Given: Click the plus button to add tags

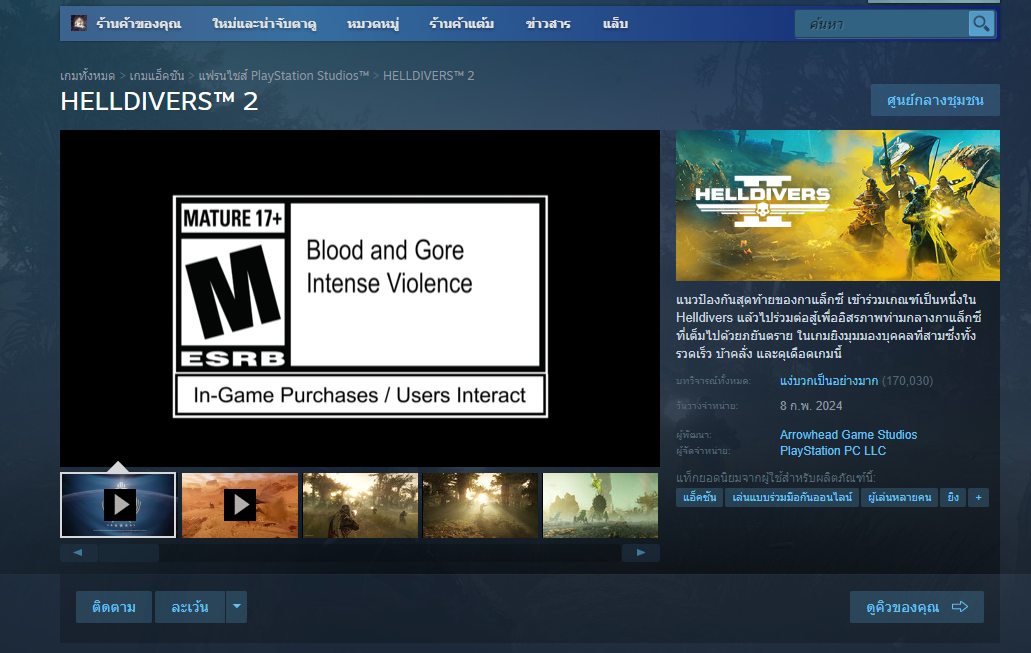Looking at the screenshot, I should (x=978, y=497).
